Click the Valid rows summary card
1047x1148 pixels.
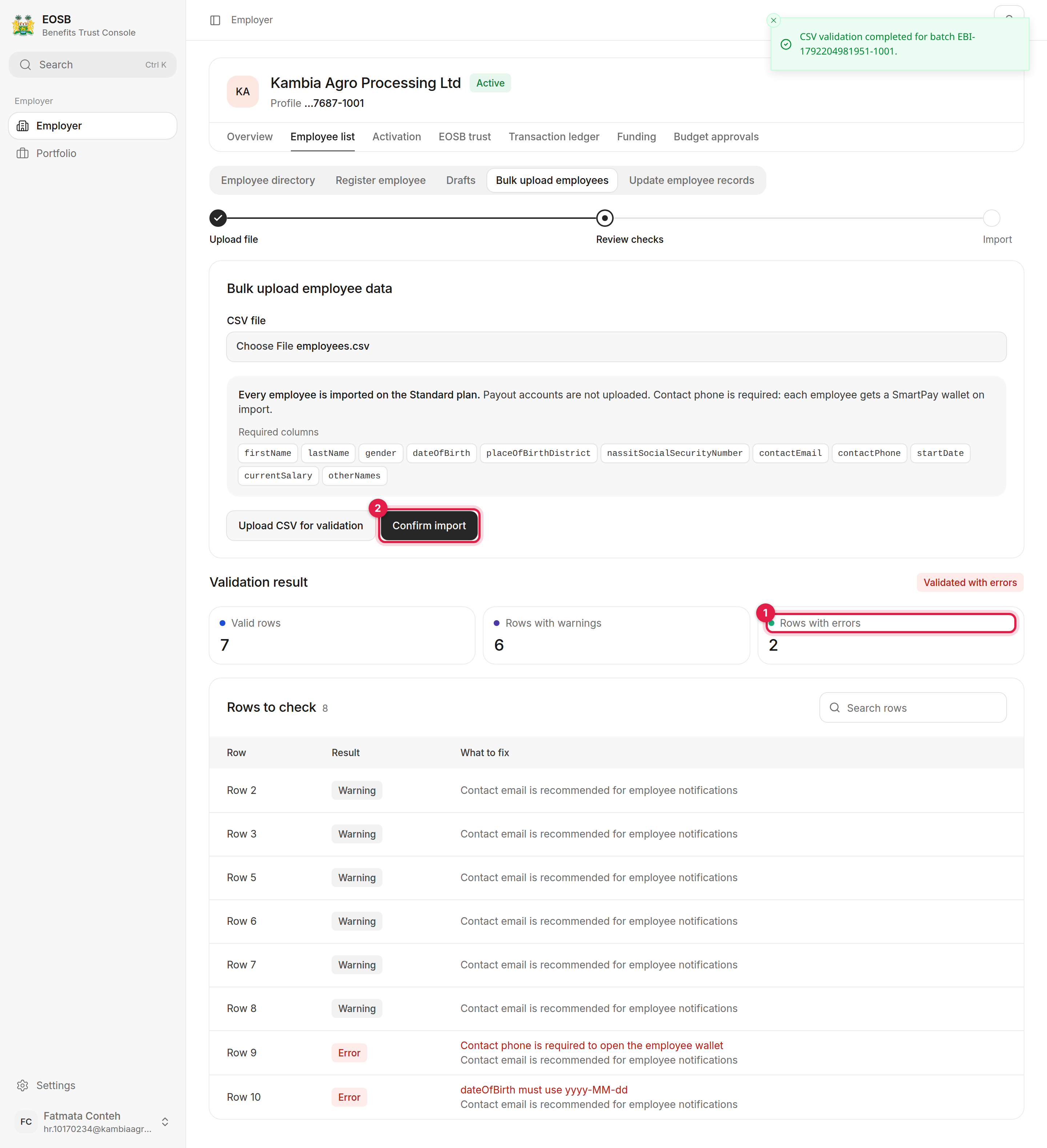[x=342, y=635]
